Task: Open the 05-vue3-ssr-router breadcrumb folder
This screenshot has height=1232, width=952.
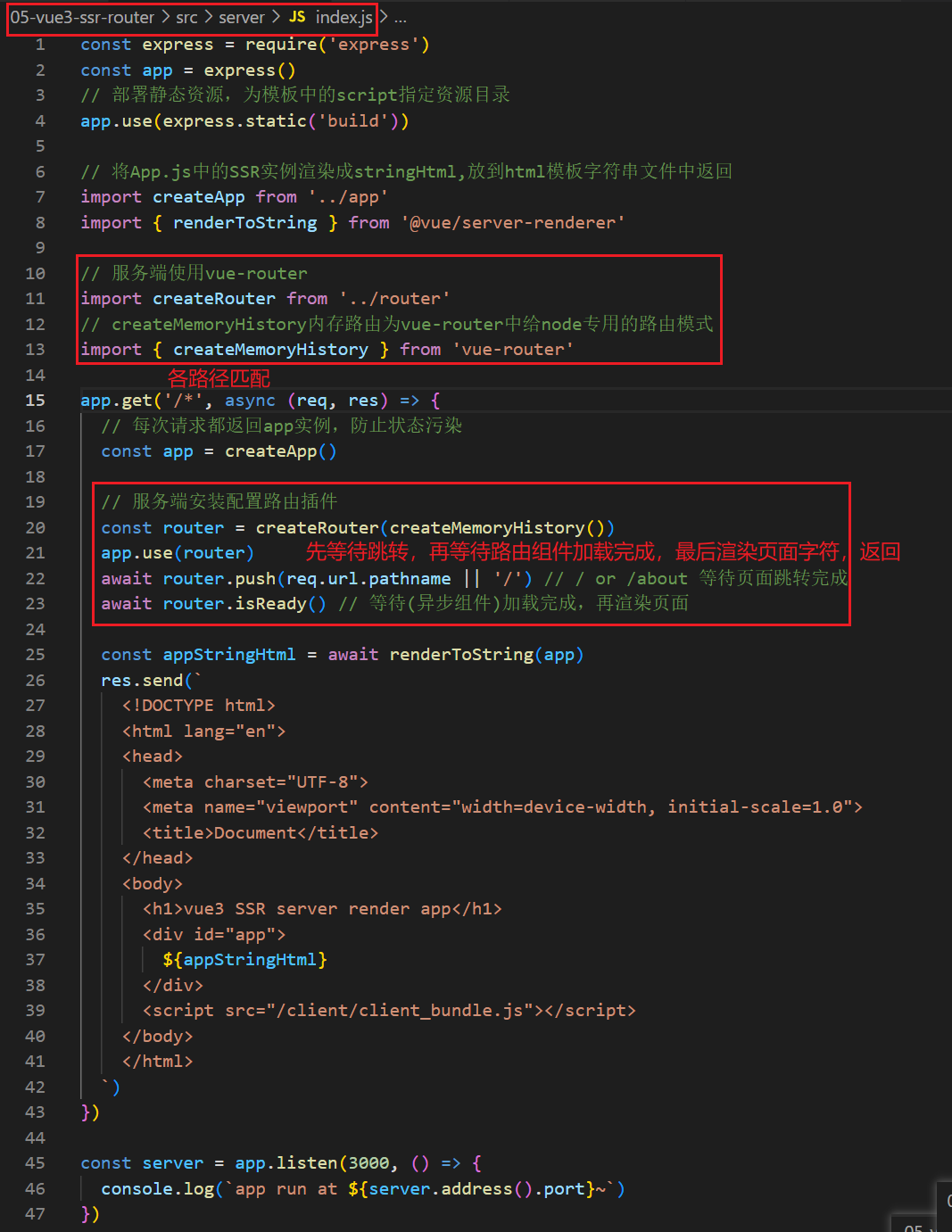Action: pyautogui.click(x=82, y=17)
